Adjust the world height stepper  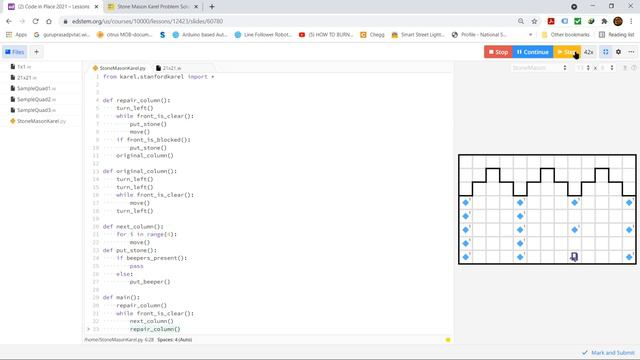611,68
